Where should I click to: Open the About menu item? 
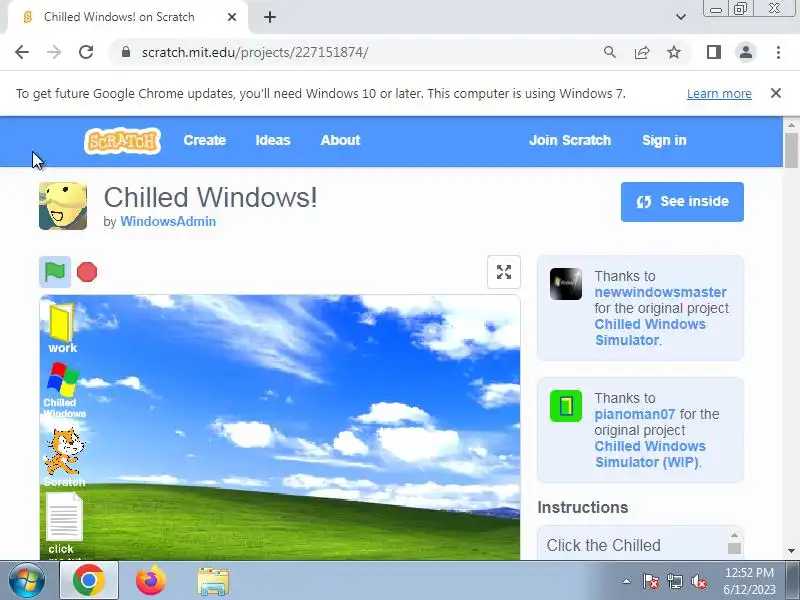340,140
